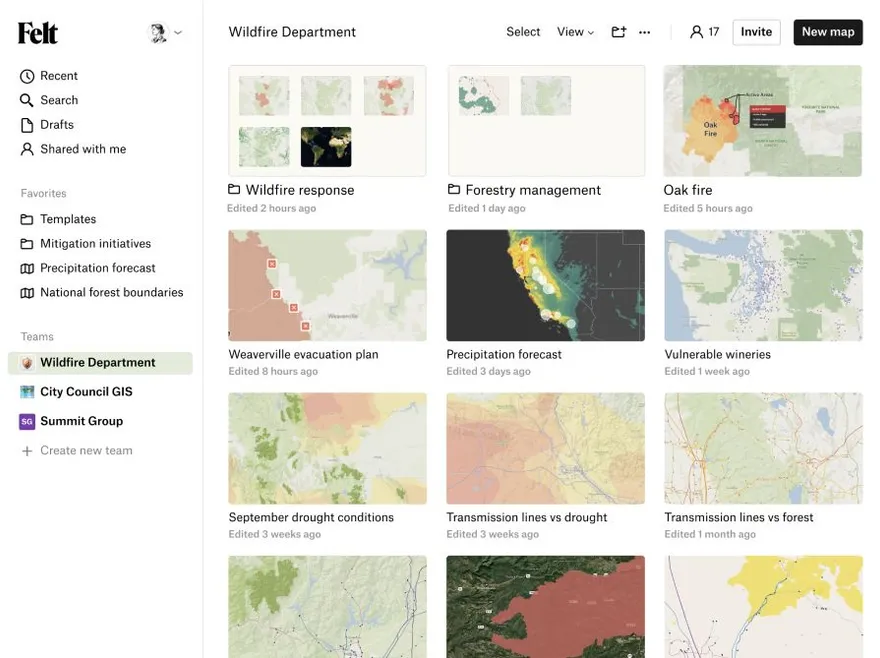This screenshot has width=880, height=658.
Task: Click the new folder icon
Action: click(x=618, y=32)
